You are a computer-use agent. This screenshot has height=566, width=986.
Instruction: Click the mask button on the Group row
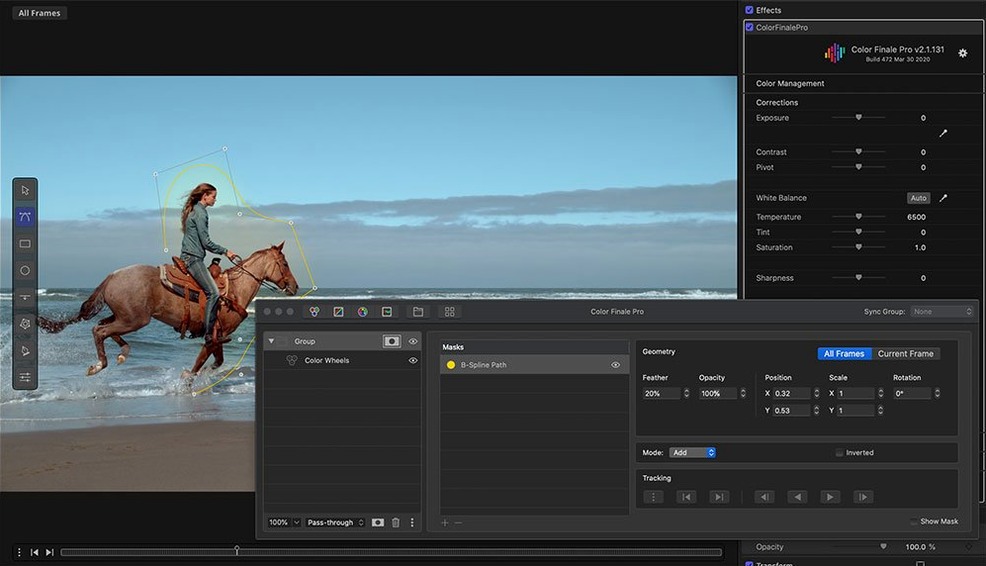click(x=392, y=341)
